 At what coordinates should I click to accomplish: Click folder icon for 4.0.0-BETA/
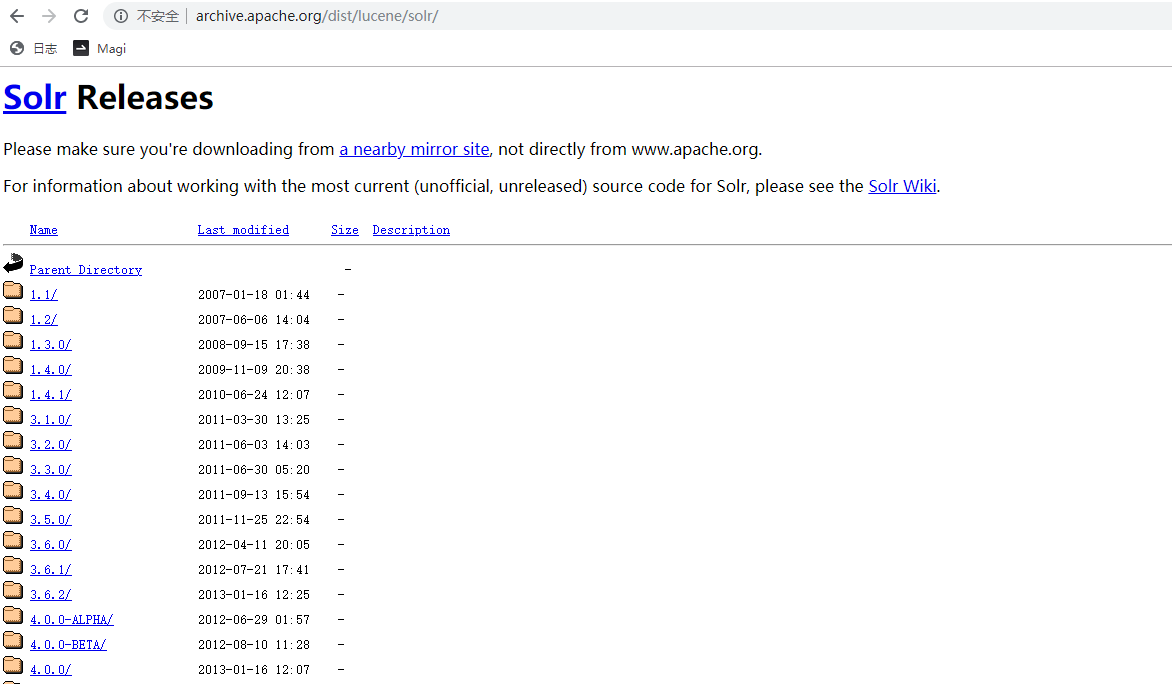[x=13, y=640]
